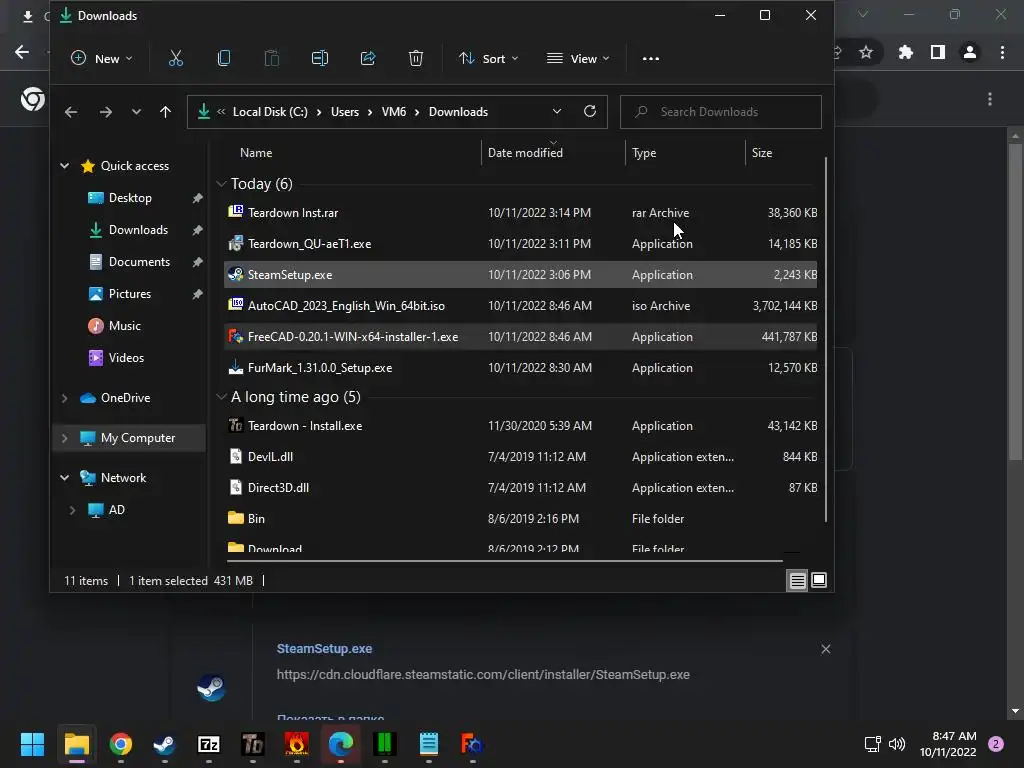Click Chrome extensions puzzle icon
This screenshot has width=1024, height=768.
(905, 52)
